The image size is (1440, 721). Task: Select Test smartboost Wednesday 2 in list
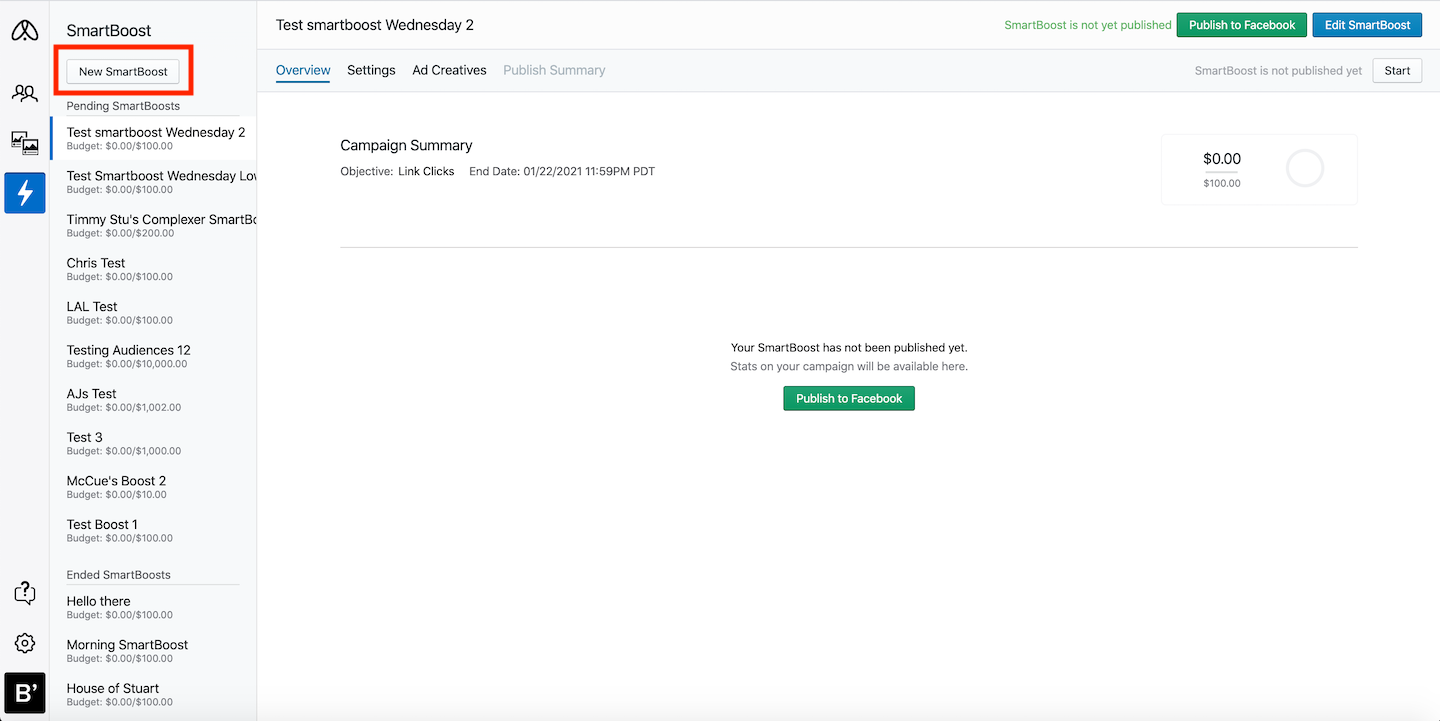(x=153, y=138)
